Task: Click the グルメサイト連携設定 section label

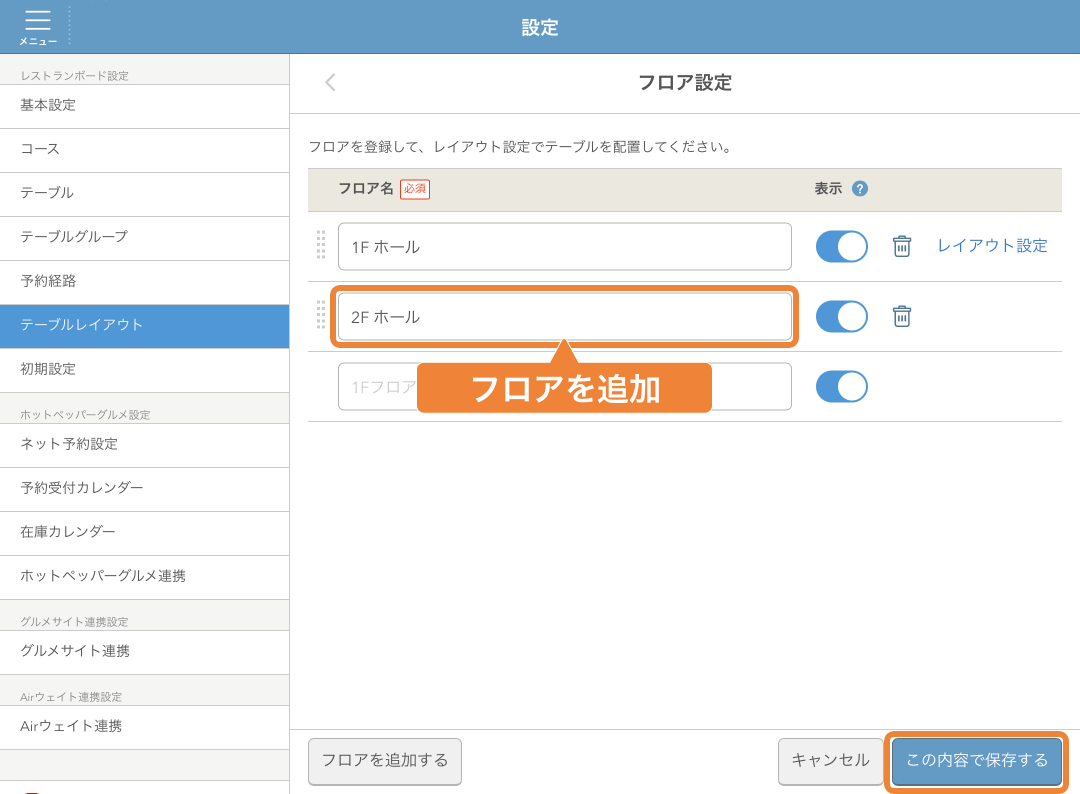Action: [74, 622]
